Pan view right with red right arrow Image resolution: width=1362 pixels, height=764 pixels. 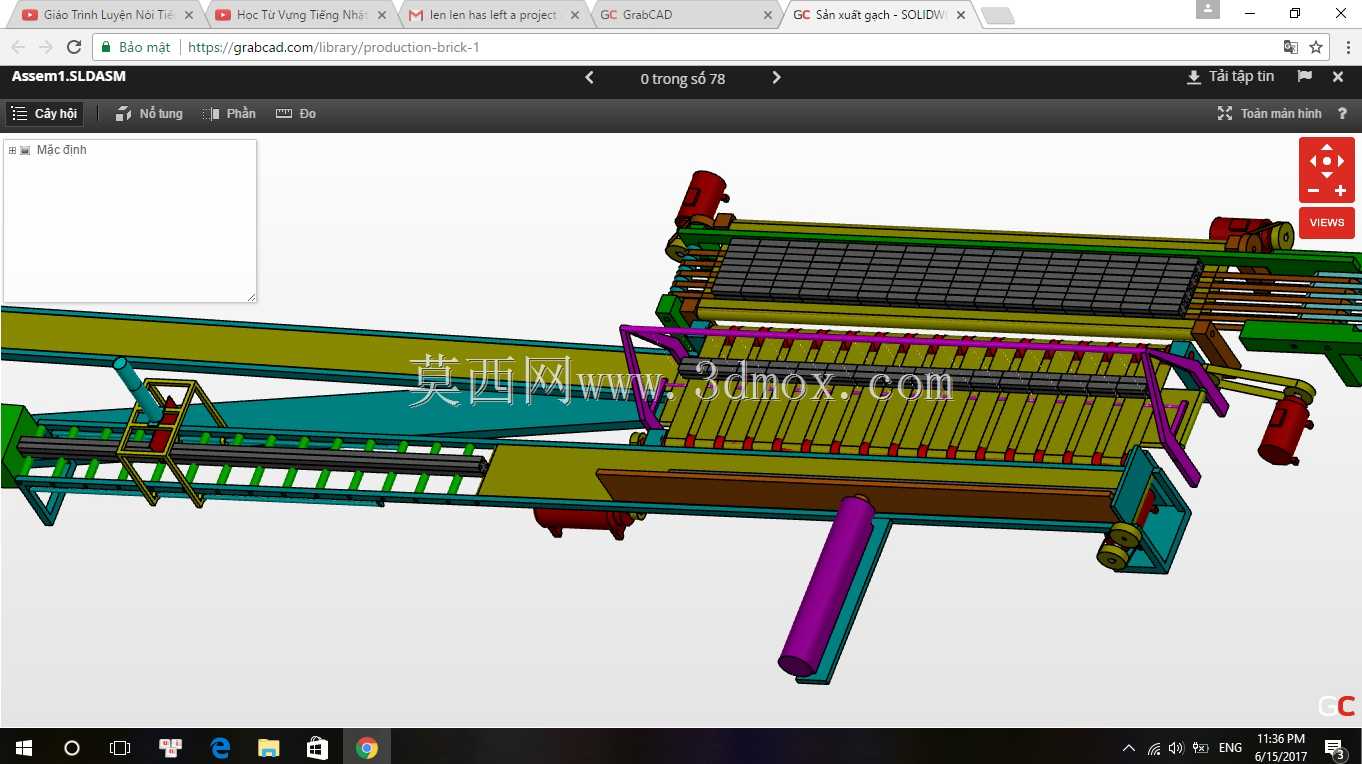pyautogui.click(x=1341, y=161)
